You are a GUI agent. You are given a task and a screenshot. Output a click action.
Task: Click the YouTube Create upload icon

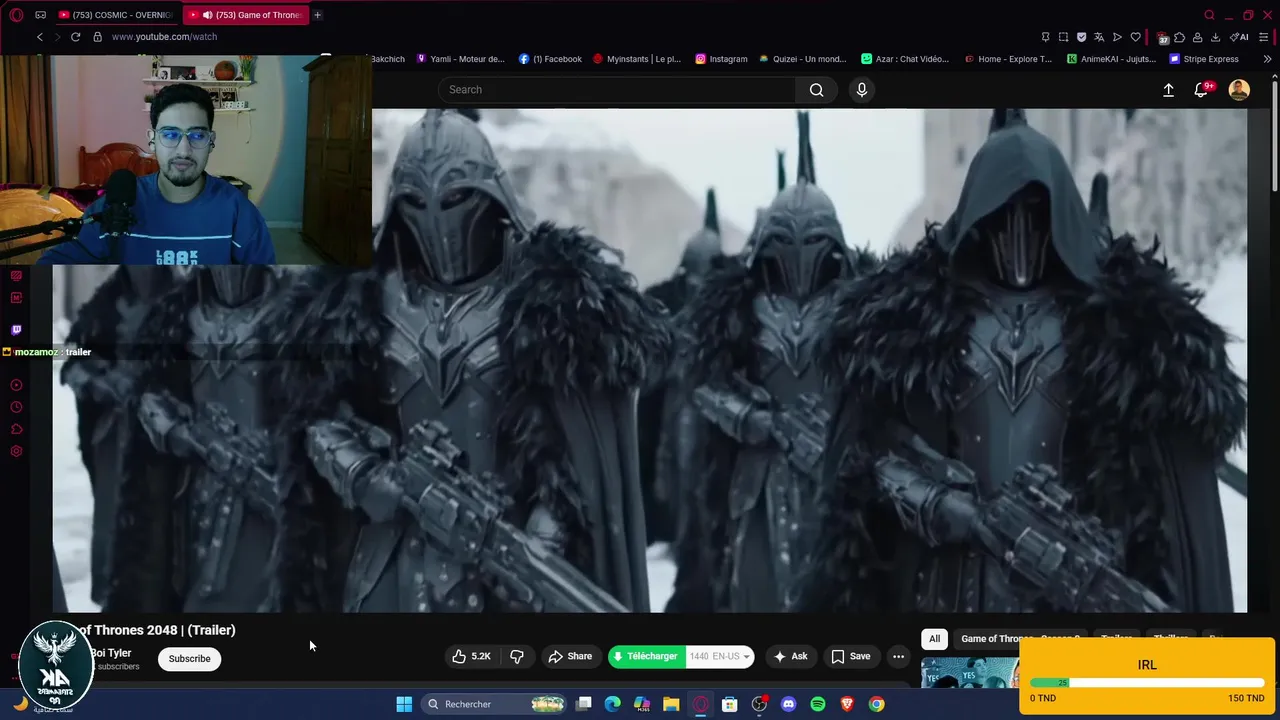pos(1168,90)
